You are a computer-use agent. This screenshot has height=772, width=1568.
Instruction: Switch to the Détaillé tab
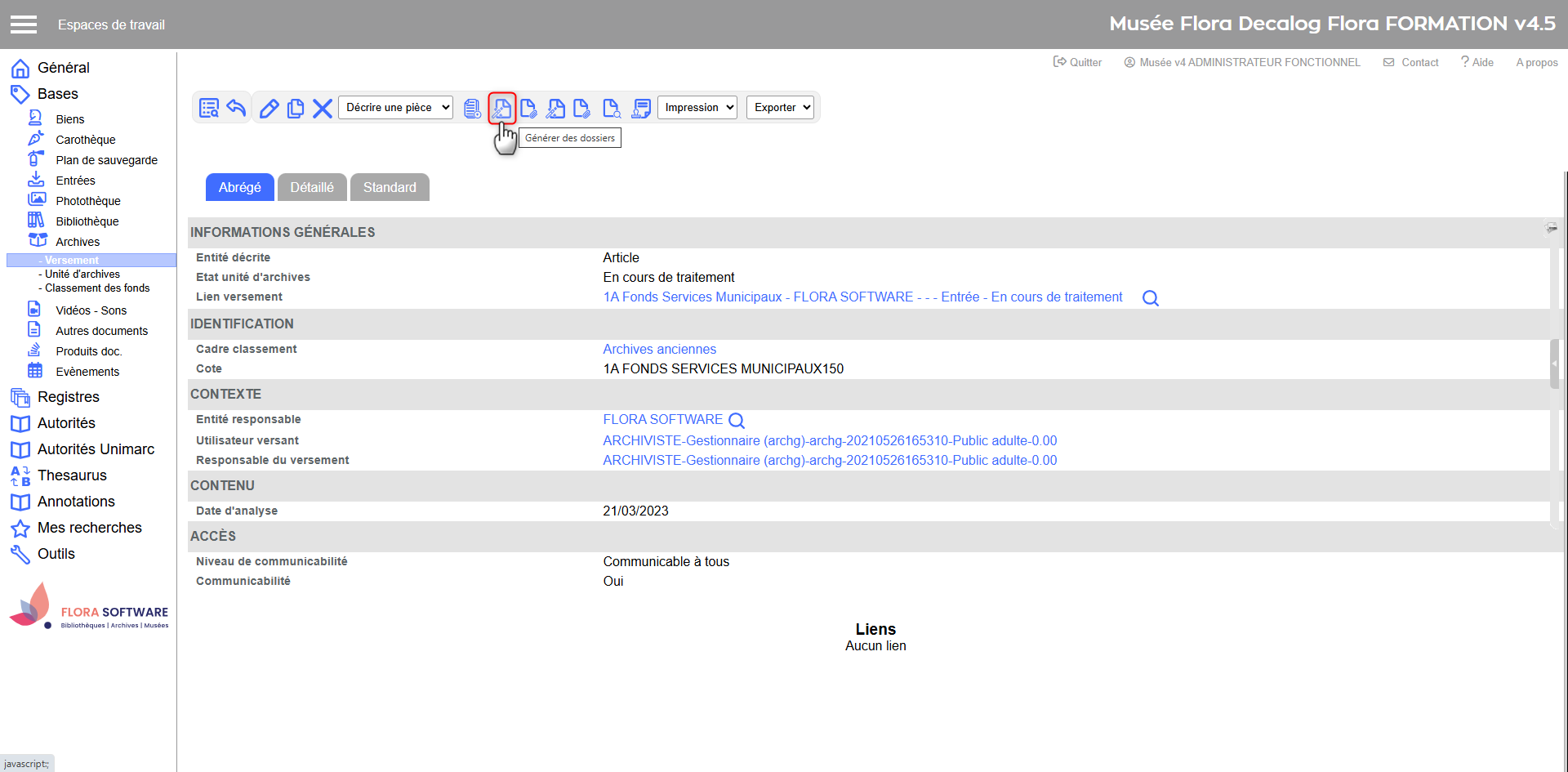pyautogui.click(x=312, y=187)
